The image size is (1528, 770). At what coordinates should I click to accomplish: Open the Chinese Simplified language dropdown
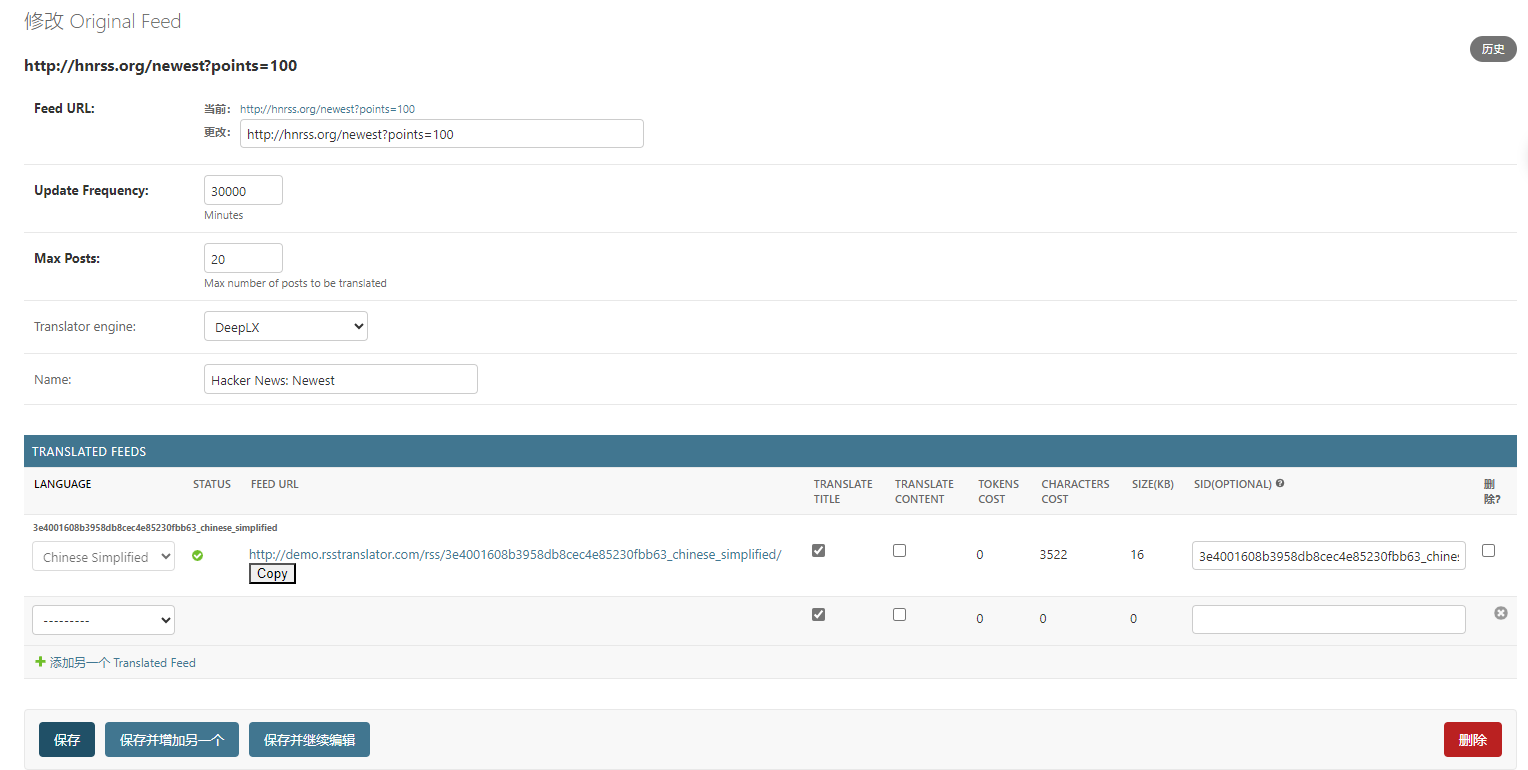pos(103,557)
